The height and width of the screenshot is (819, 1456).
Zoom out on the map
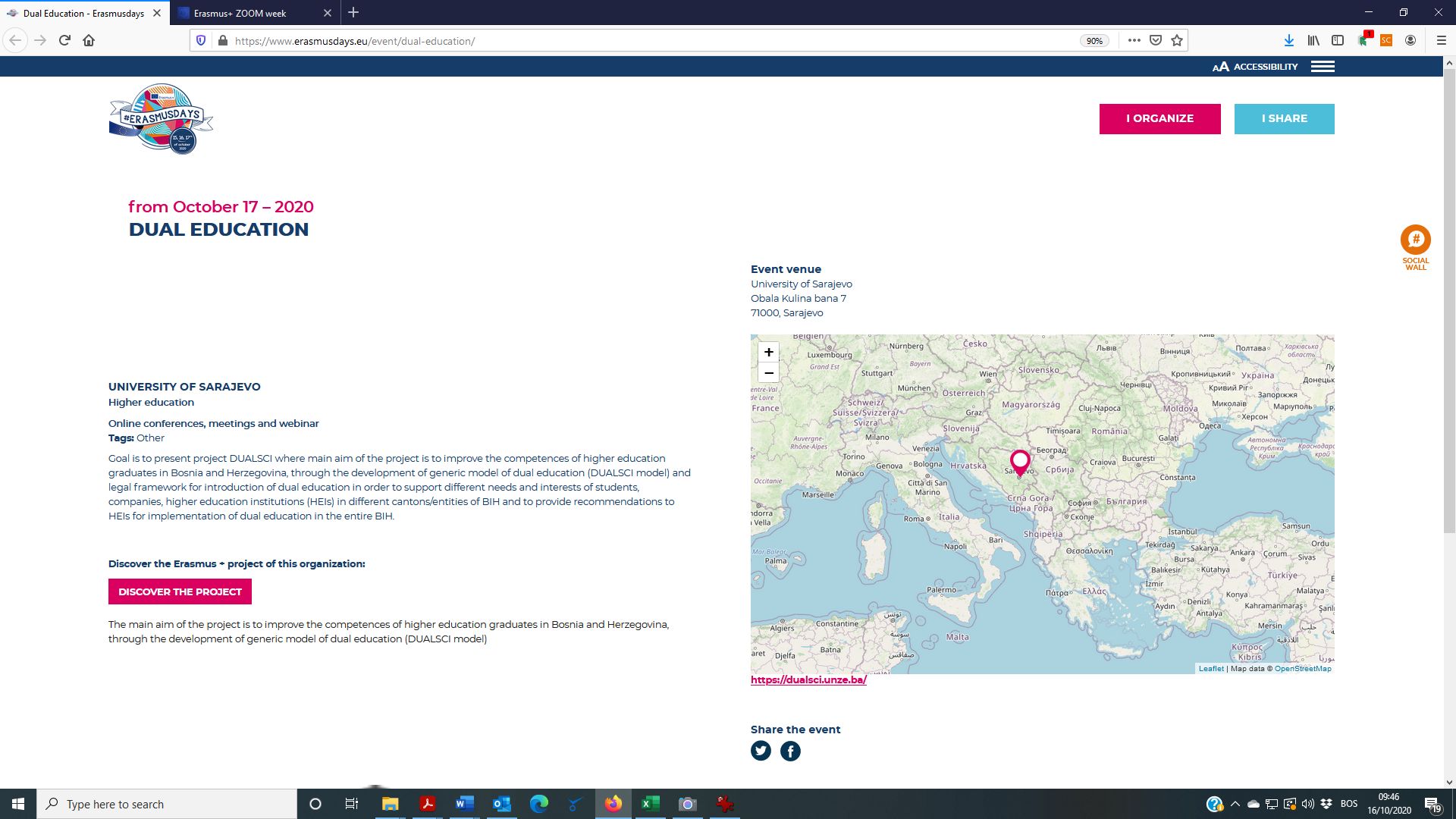point(768,373)
